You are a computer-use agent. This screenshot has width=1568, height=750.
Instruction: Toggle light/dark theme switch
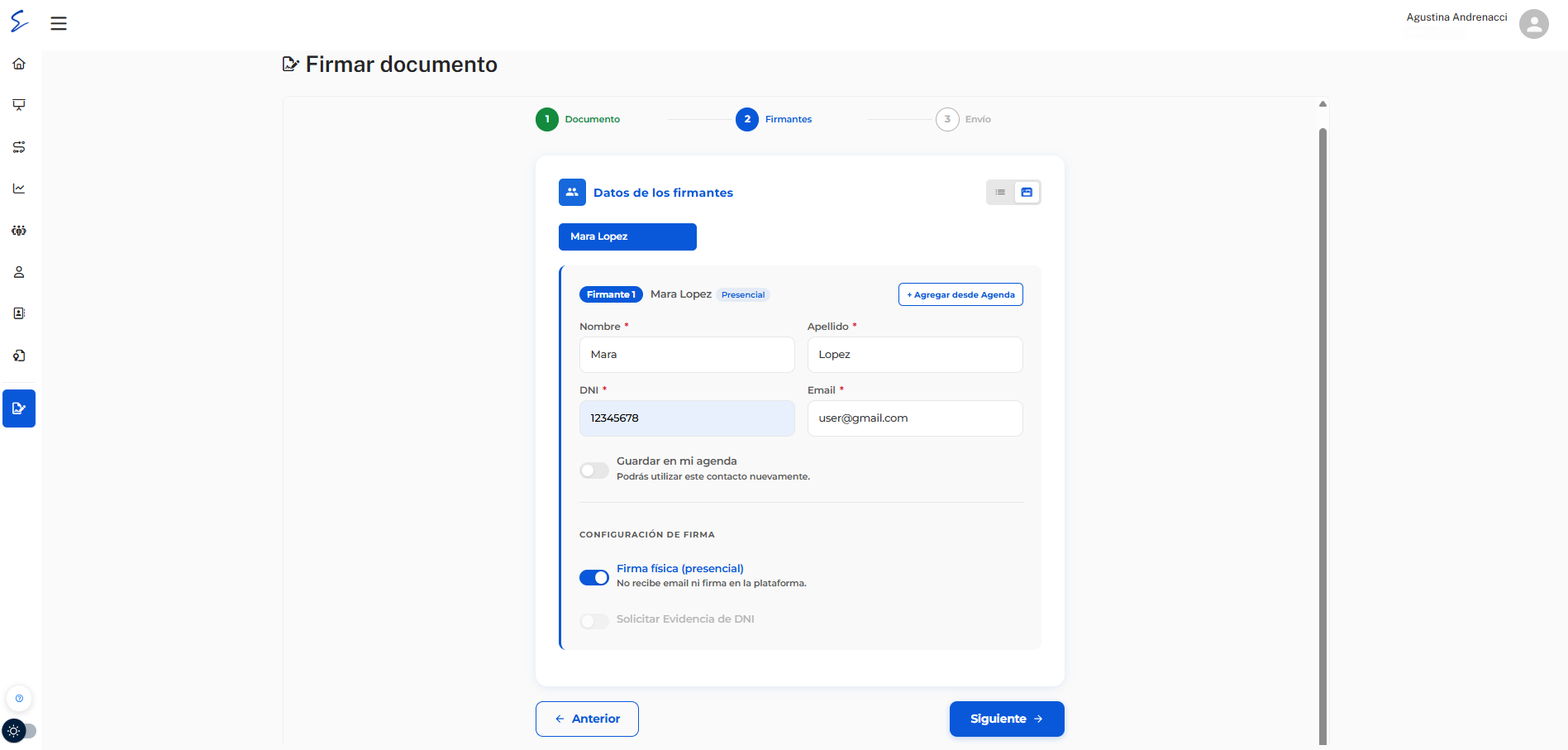pos(20,731)
